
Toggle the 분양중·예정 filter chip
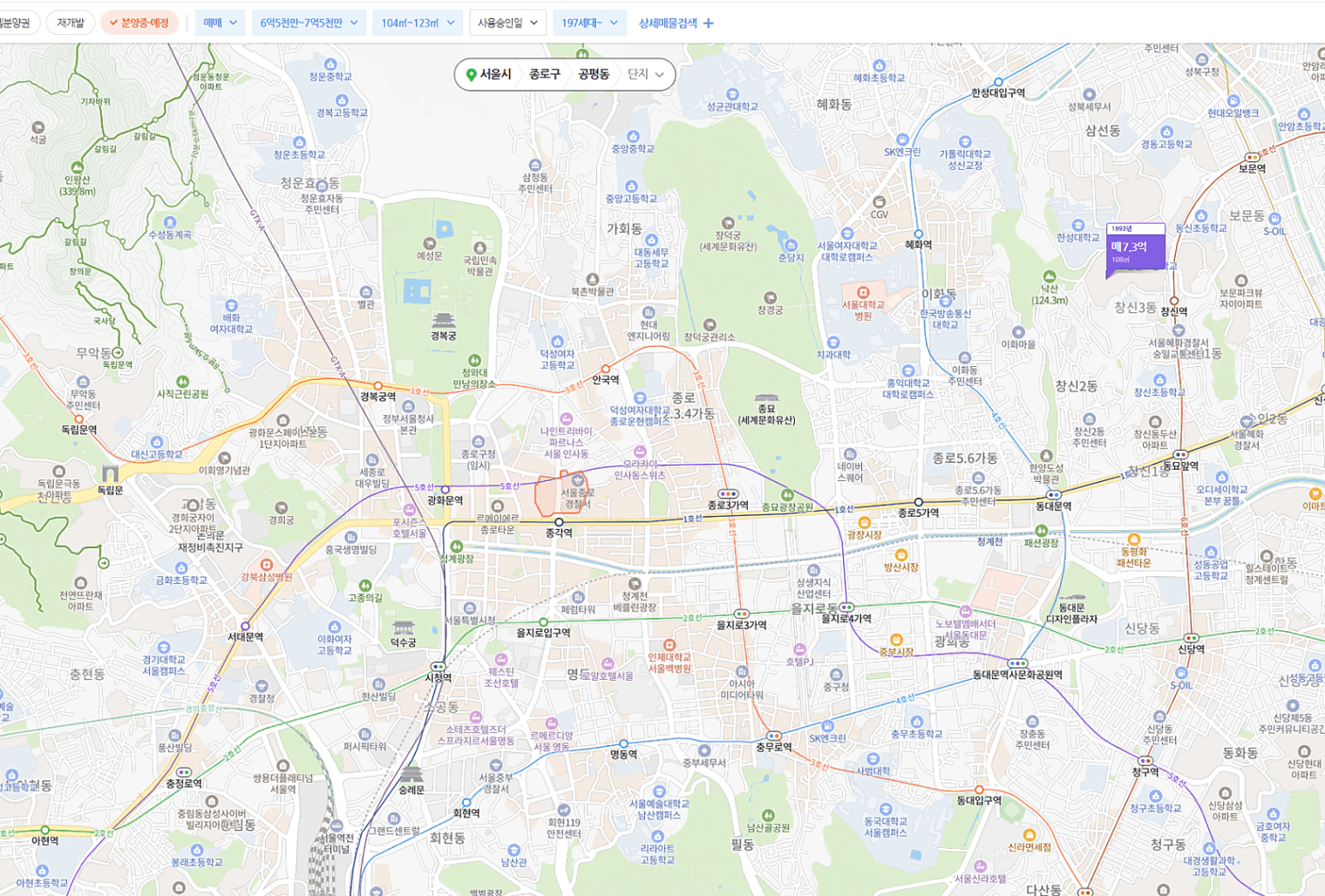(139, 23)
